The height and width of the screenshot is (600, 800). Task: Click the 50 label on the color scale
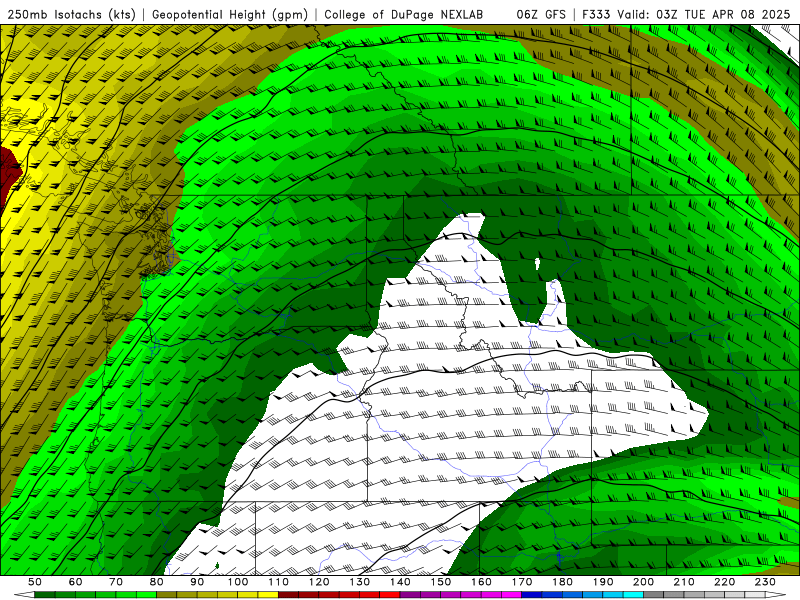pyautogui.click(x=35, y=582)
